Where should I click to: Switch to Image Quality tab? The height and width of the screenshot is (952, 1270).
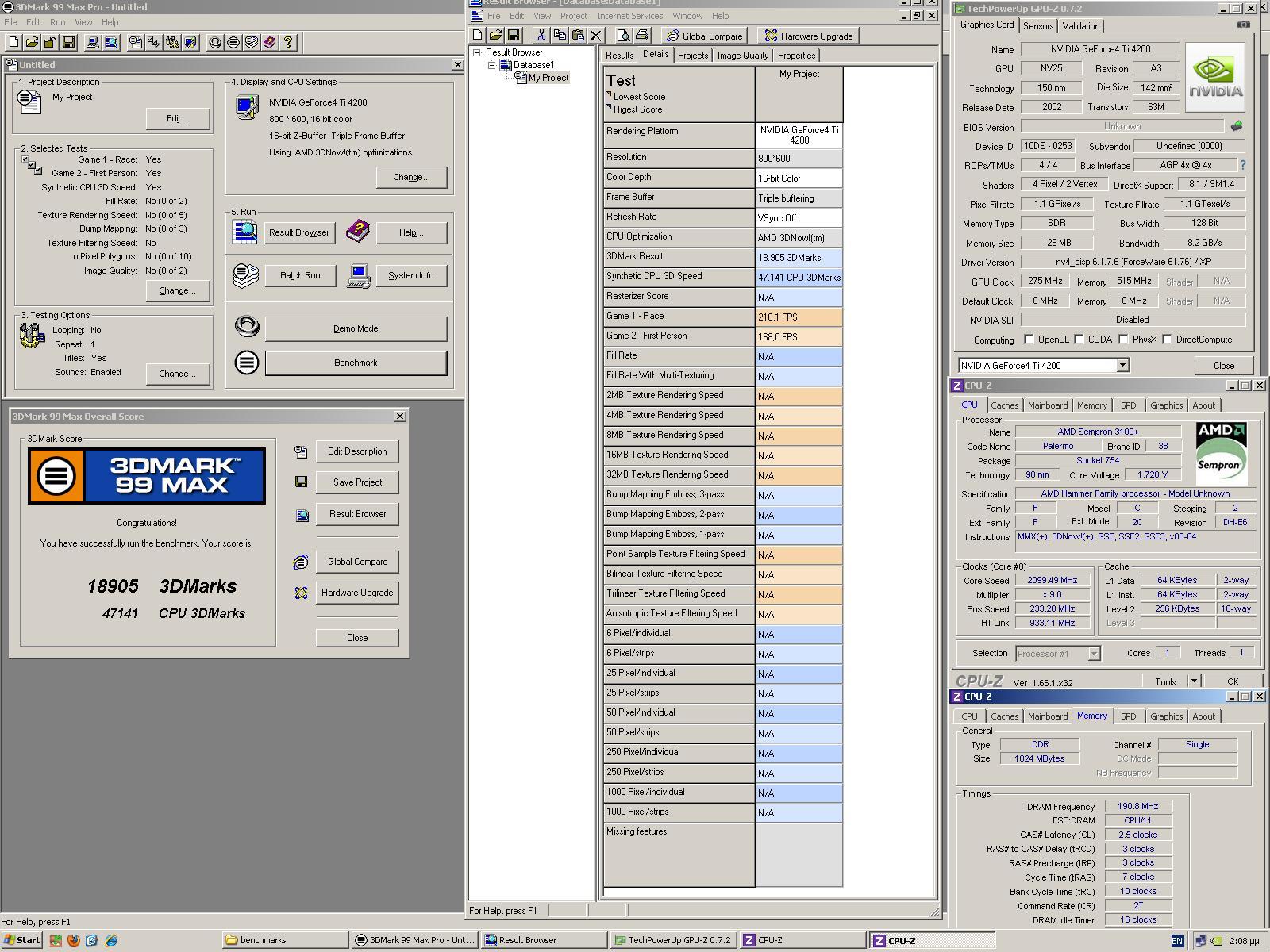tap(743, 56)
